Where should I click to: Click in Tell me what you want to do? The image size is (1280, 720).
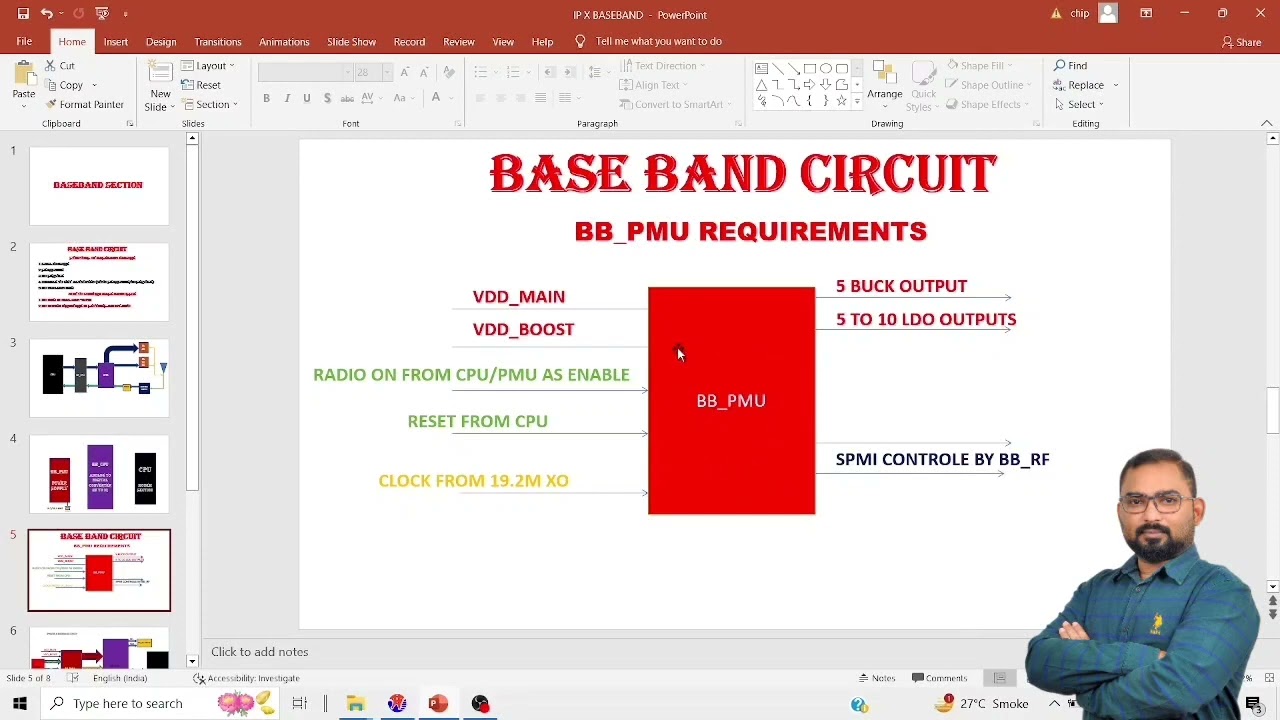pyautogui.click(x=658, y=41)
